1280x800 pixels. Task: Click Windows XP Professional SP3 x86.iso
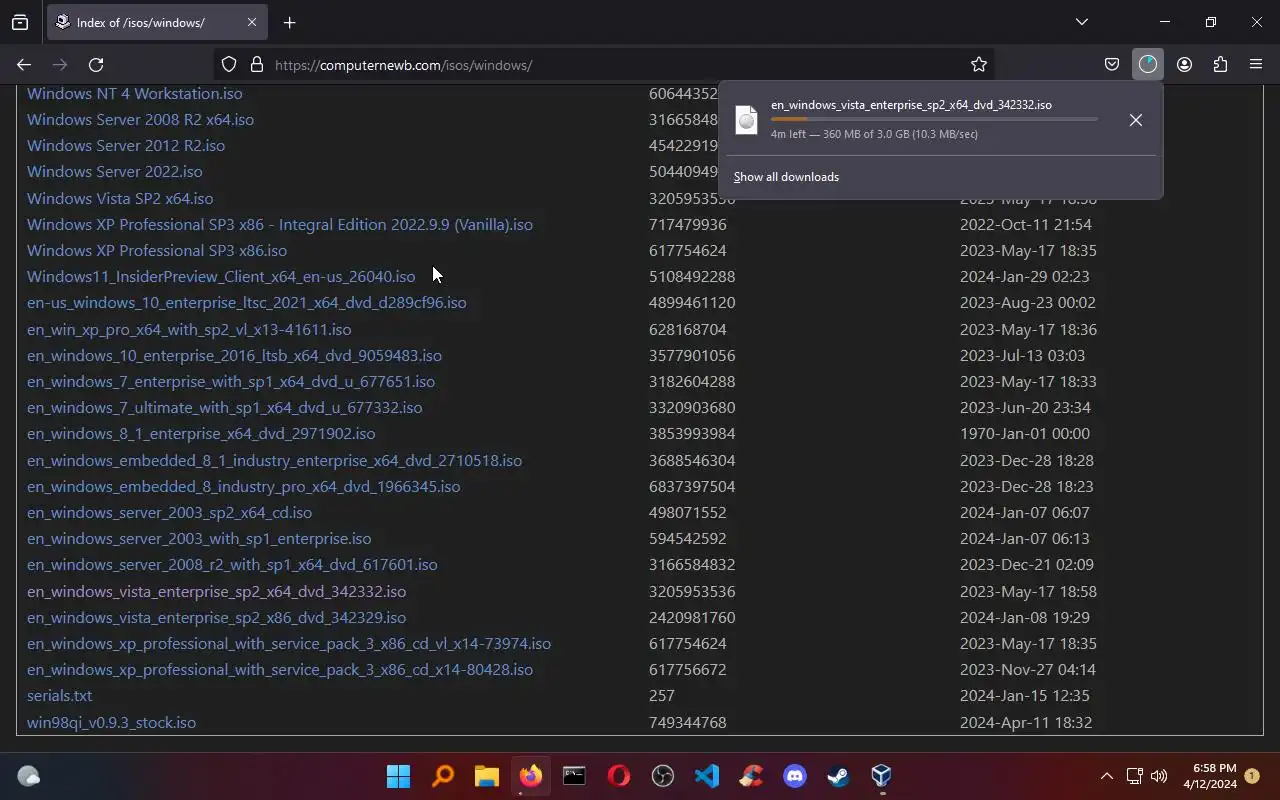(x=157, y=250)
